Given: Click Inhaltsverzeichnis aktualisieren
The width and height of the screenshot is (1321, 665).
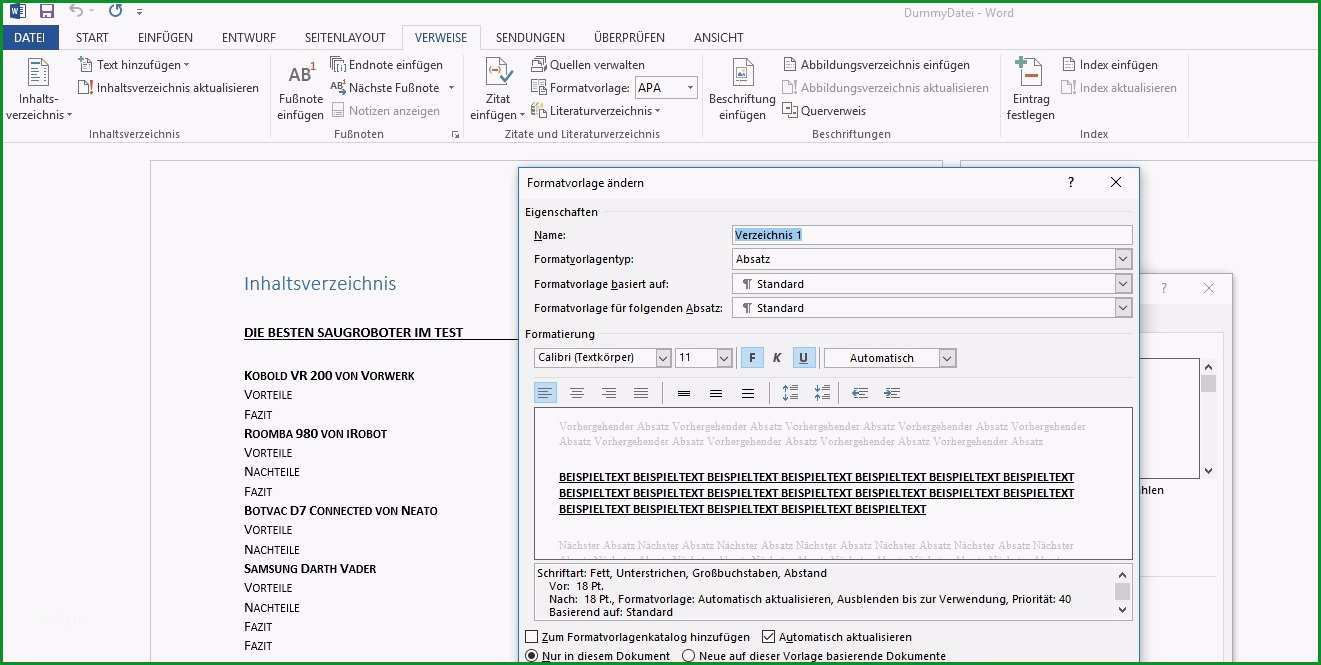Looking at the screenshot, I should pyautogui.click(x=168, y=88).
